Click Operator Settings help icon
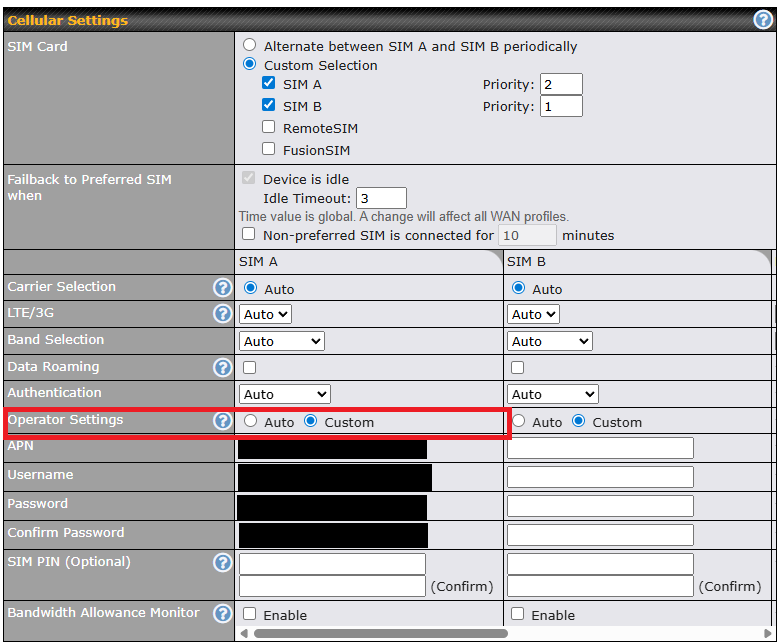780x644 pixels. pos(222,421)
